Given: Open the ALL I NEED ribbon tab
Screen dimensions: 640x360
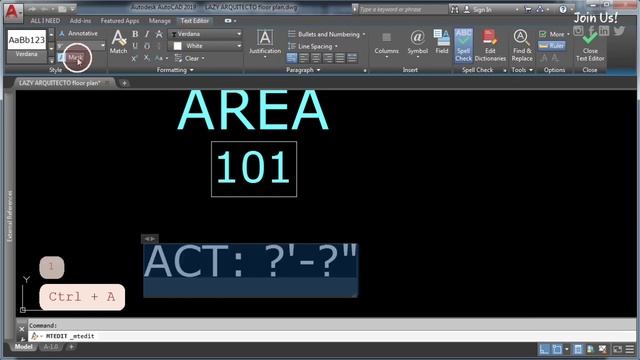Looking at the screenshot, I should click(x=45, y=20).
